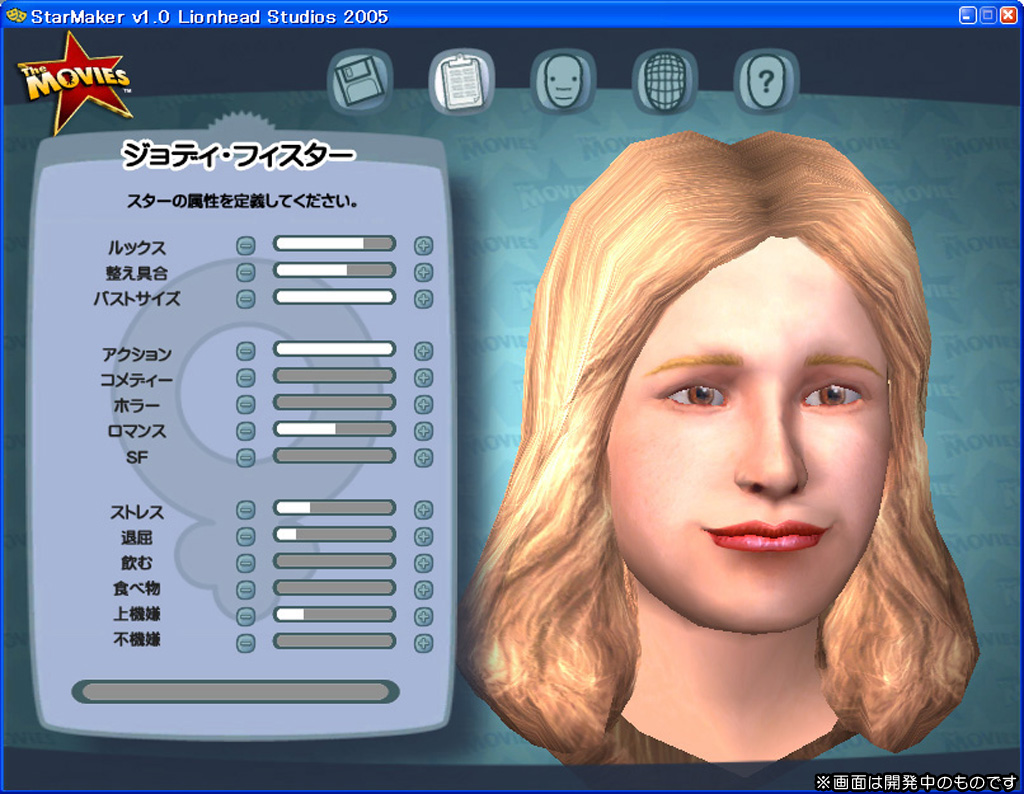
Task: Increase コメディー with its plus button
Action: (x=423, y=377)
